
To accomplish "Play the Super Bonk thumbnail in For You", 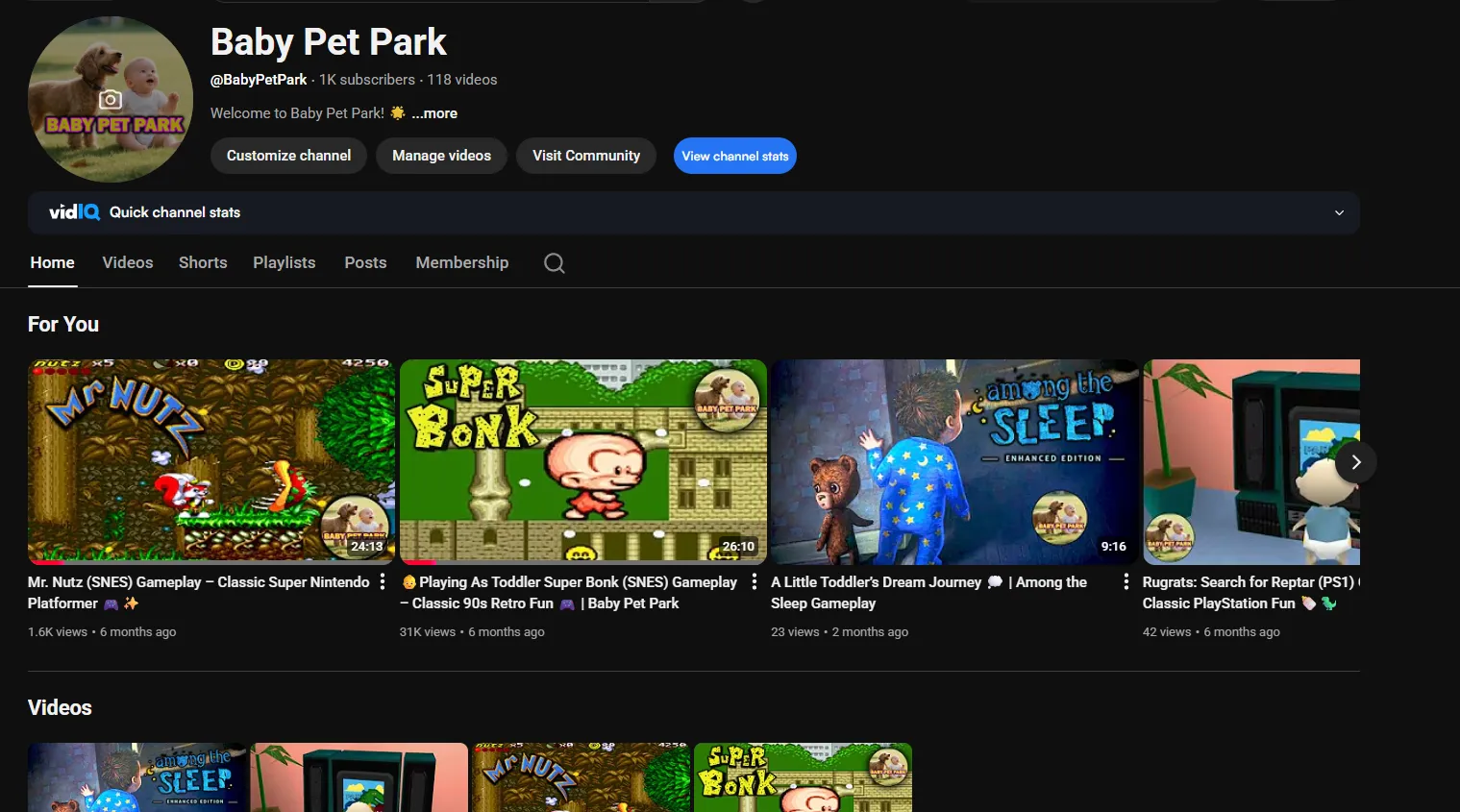I will [583, 462].
